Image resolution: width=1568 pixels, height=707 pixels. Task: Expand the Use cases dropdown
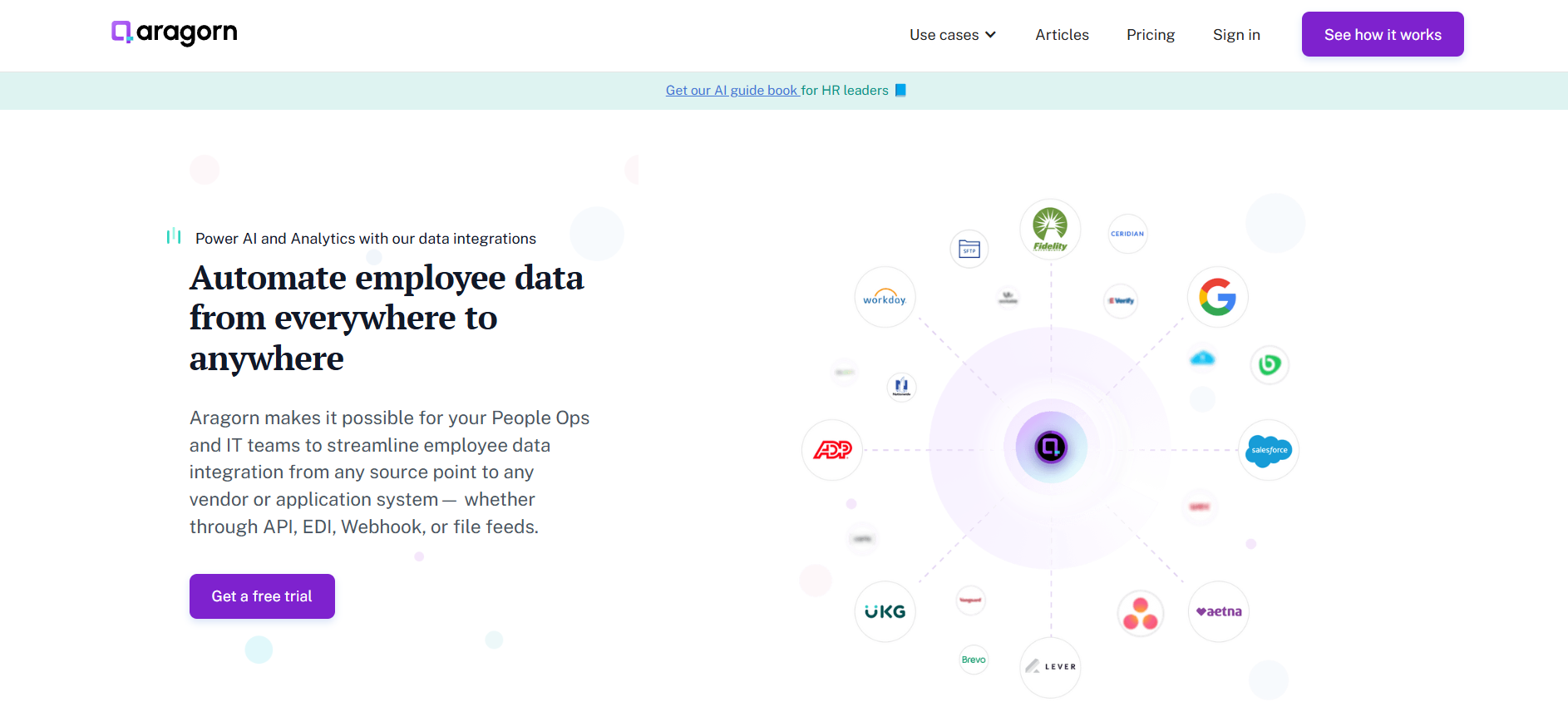pyautogui.click(x=953, y=35)
